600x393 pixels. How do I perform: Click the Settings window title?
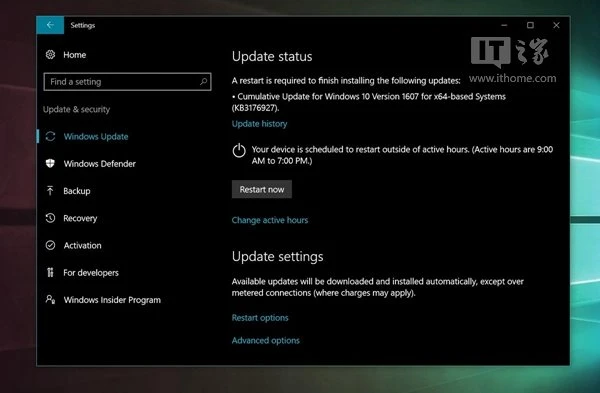point(83,25)
